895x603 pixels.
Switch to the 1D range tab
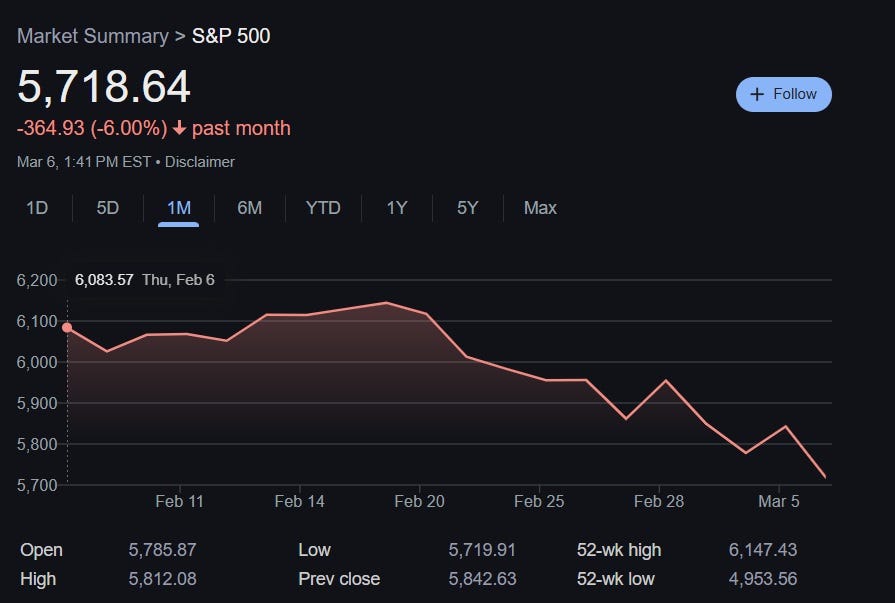click(37, 208)
